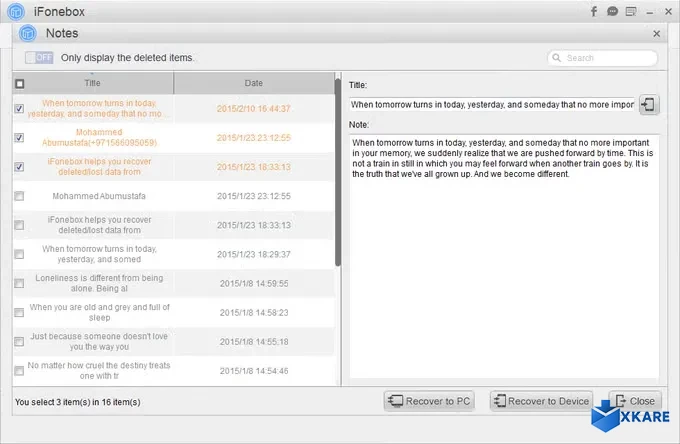Click the Notes panel cube icon
Screen dimensions: 680x444
[x=28, y=33]
